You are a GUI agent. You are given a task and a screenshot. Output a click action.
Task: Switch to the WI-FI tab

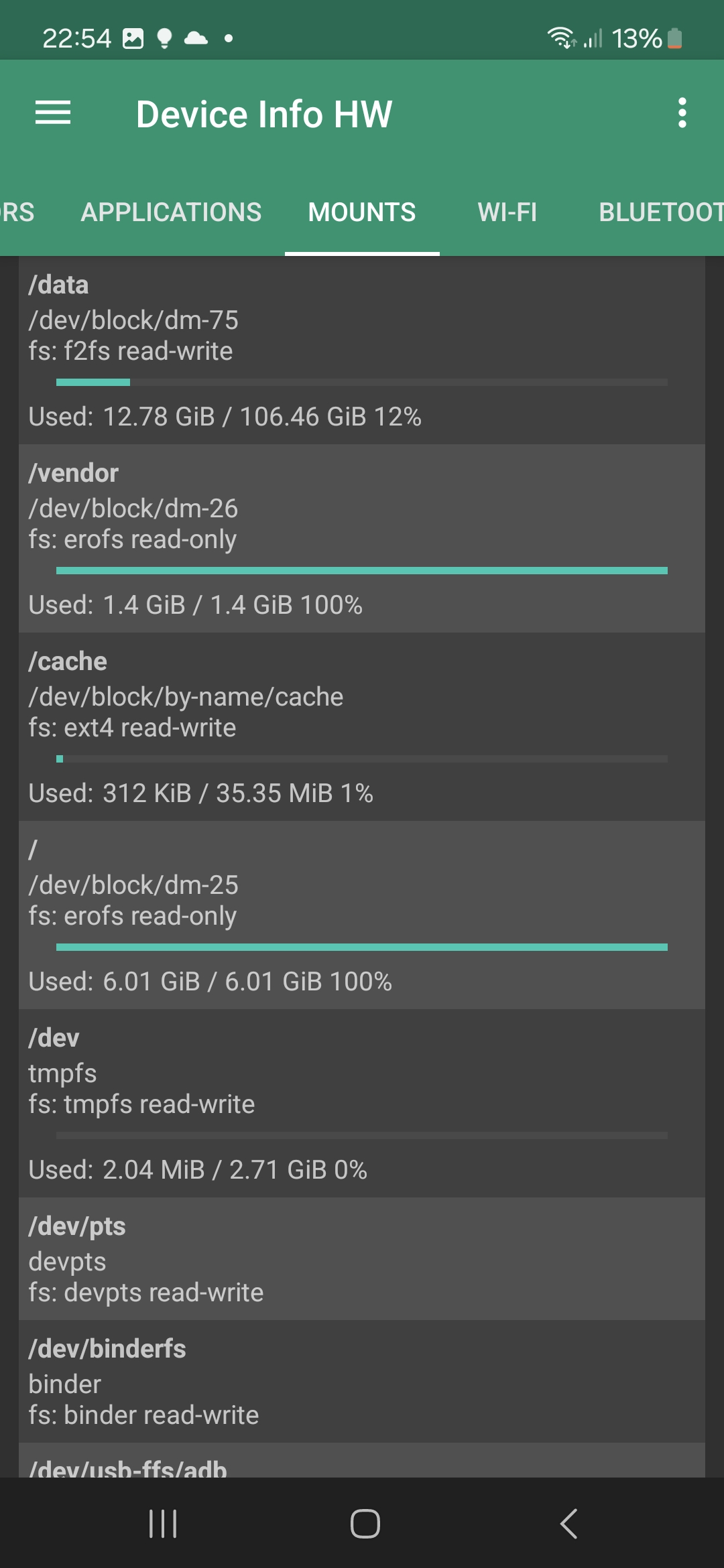tap(507, 212)
